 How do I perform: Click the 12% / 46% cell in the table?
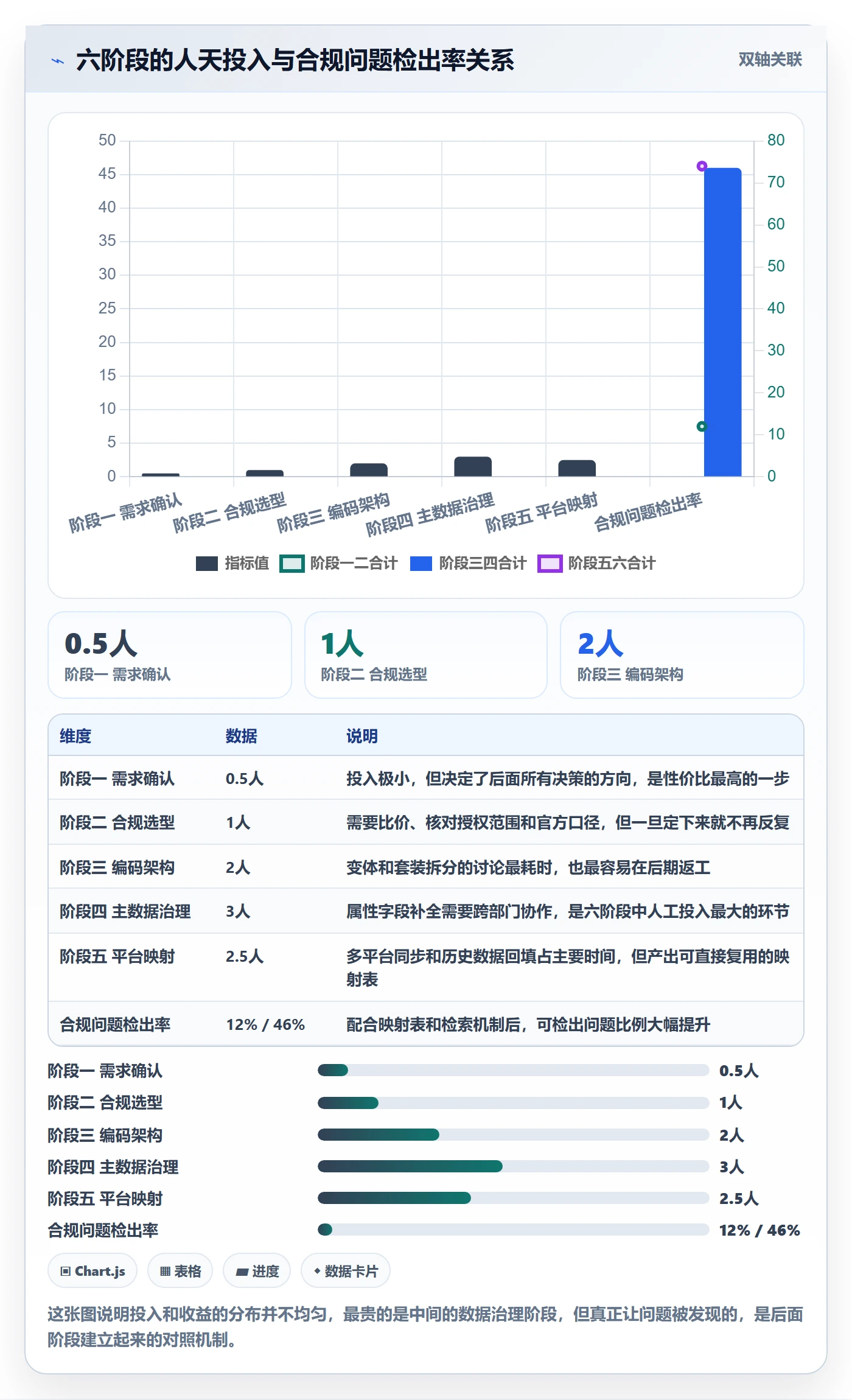point(265,1024)
